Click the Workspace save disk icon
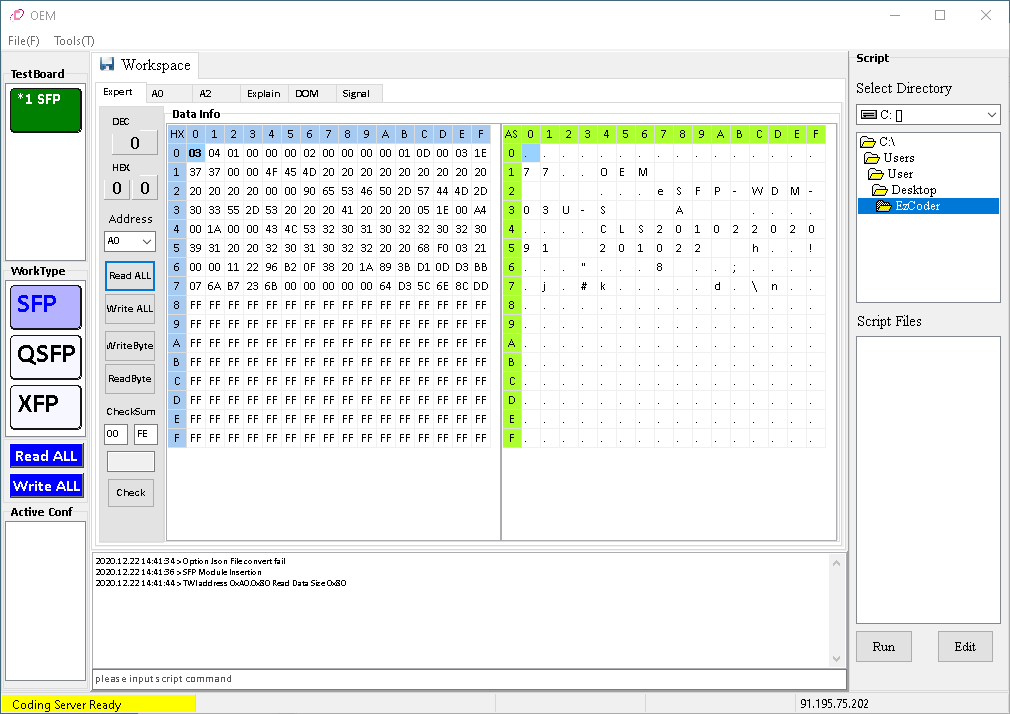The image size is (1010, 714). [x=107, y=65]
